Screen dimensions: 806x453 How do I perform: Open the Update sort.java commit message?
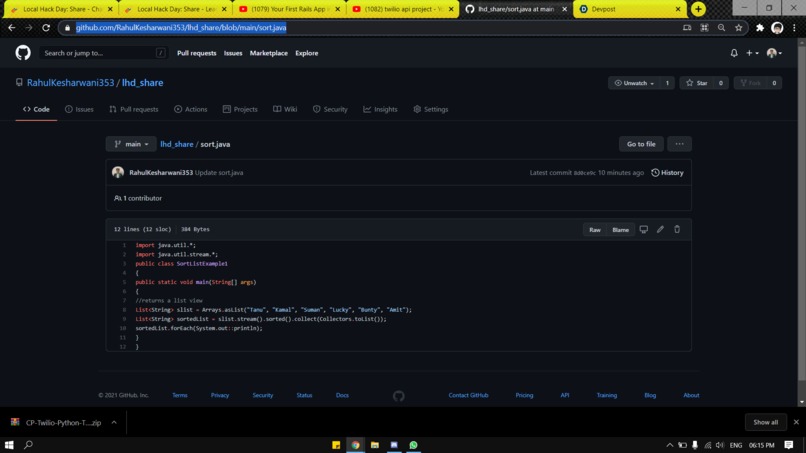219,173
